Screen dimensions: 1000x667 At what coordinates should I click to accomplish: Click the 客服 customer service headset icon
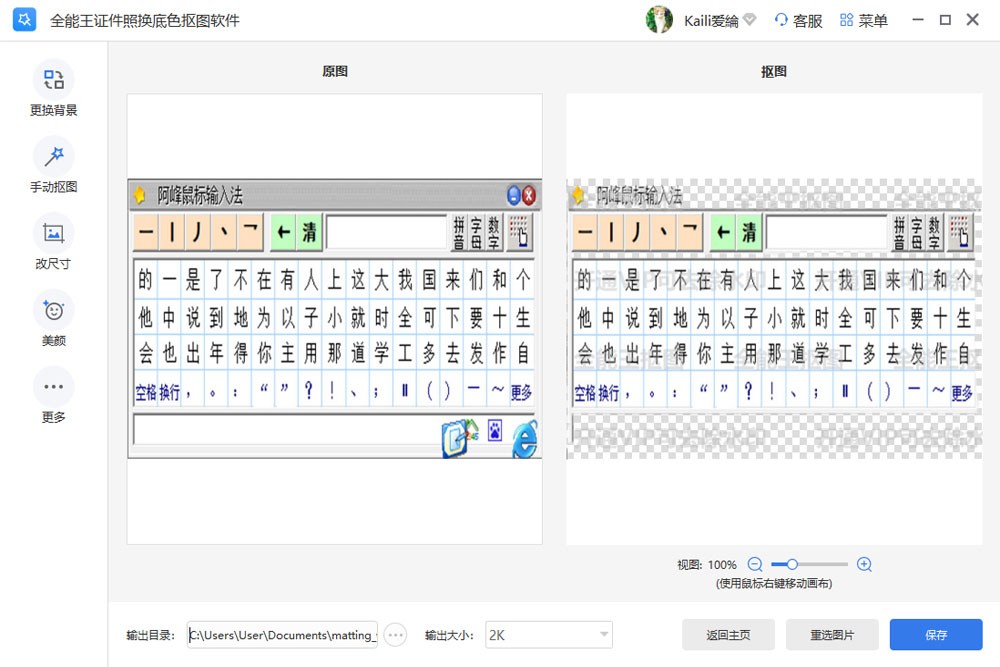point(782,20)
